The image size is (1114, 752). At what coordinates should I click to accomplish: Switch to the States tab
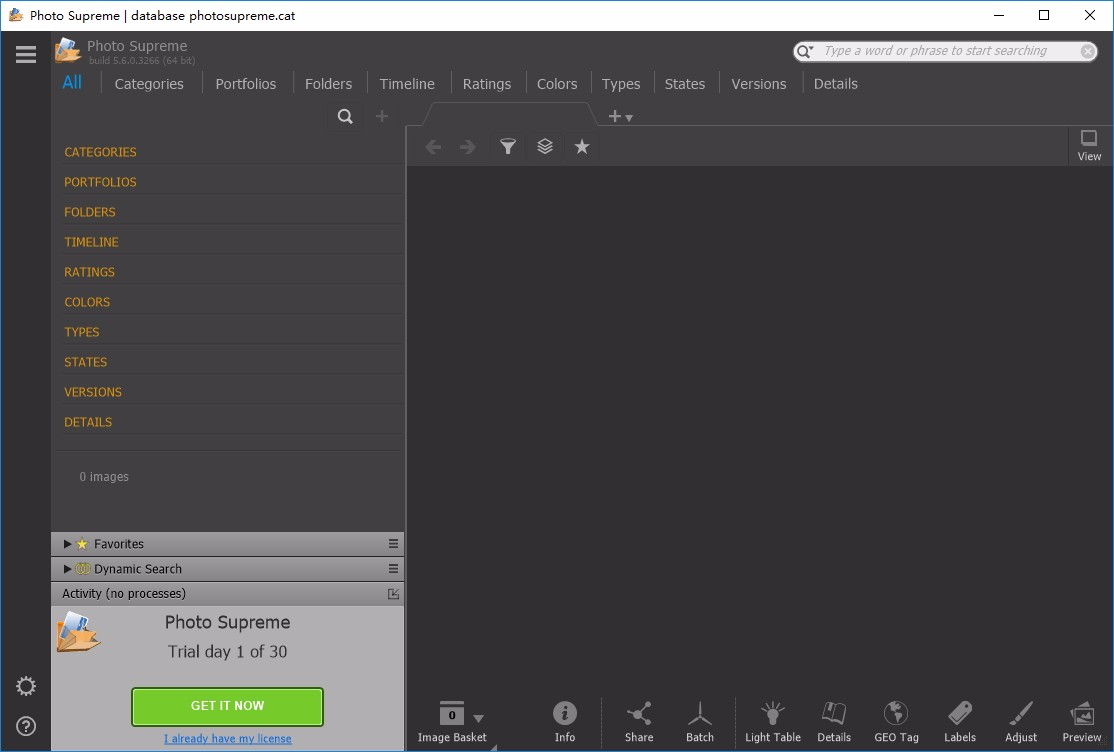pos(684,84)
